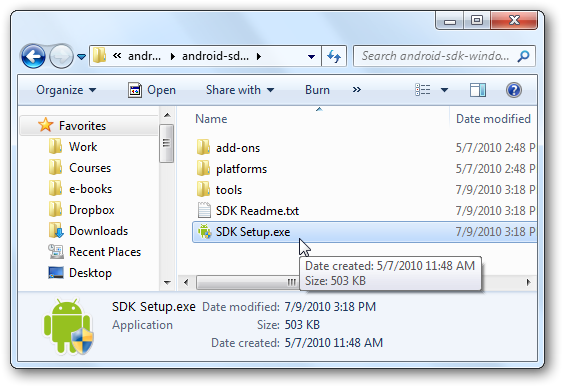The width and height of the screenshot is (563, 387).
Task: Click the Downloads folder icon
Action: (56, 230)
